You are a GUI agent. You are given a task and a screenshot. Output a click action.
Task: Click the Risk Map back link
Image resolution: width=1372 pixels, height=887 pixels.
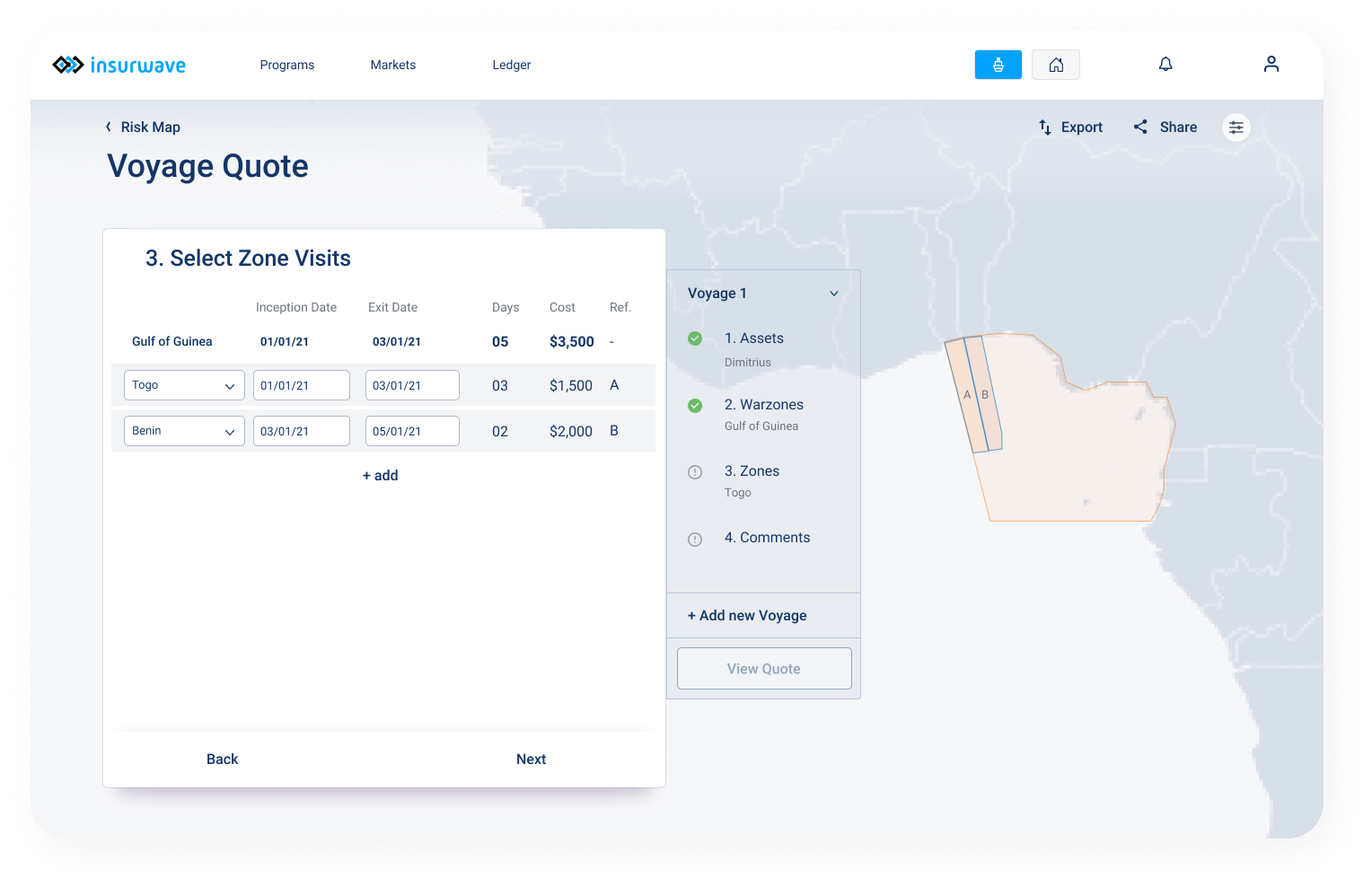point(151,127)
